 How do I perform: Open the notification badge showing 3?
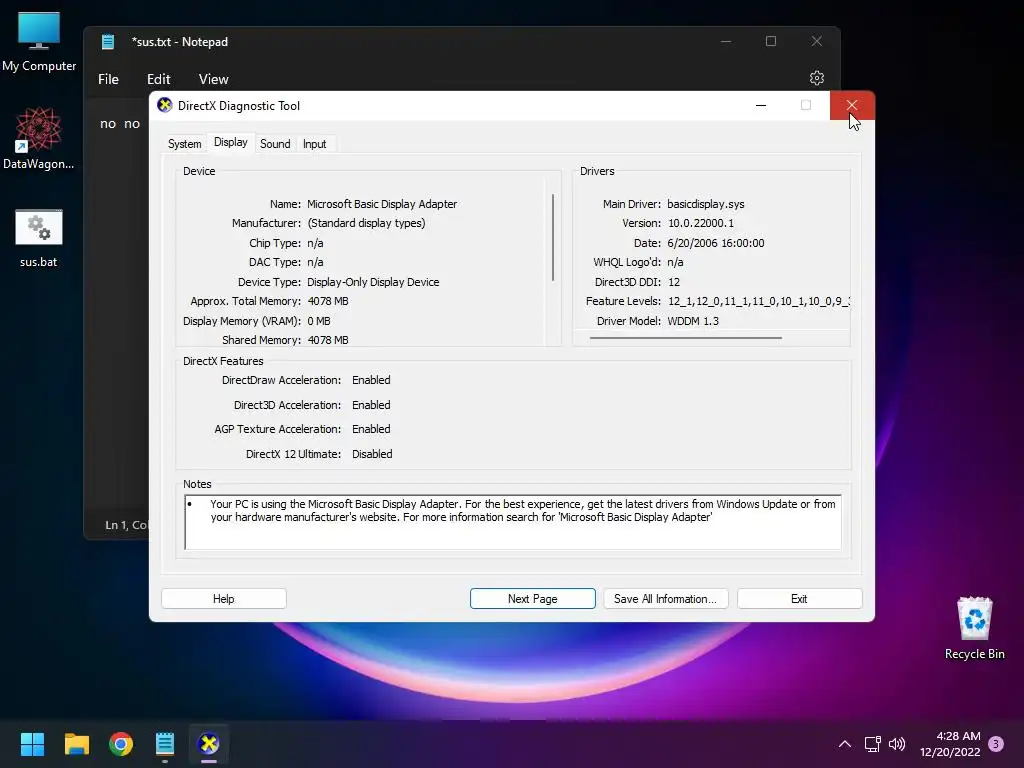(x=996, y=744)
